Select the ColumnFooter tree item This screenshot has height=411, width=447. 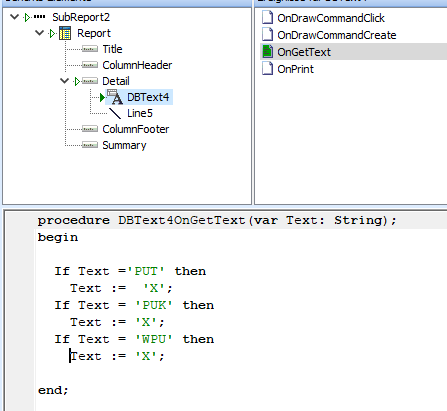(x=135, y=129)
